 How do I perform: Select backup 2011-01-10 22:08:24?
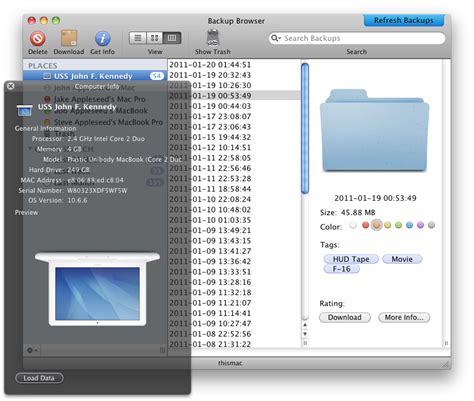point(210,199)
